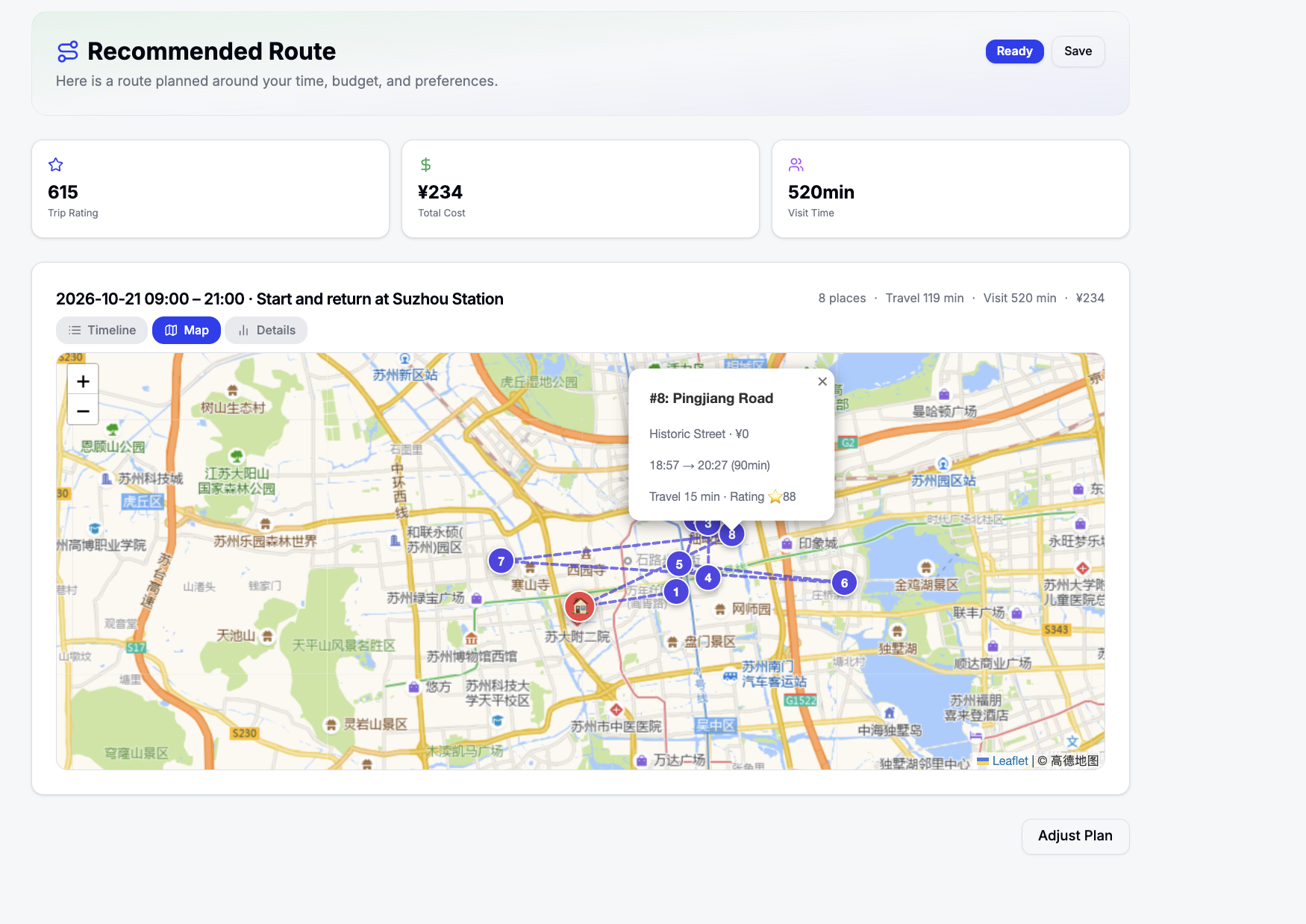
Task: Select map marker number 3
Action: click(708, 525)
